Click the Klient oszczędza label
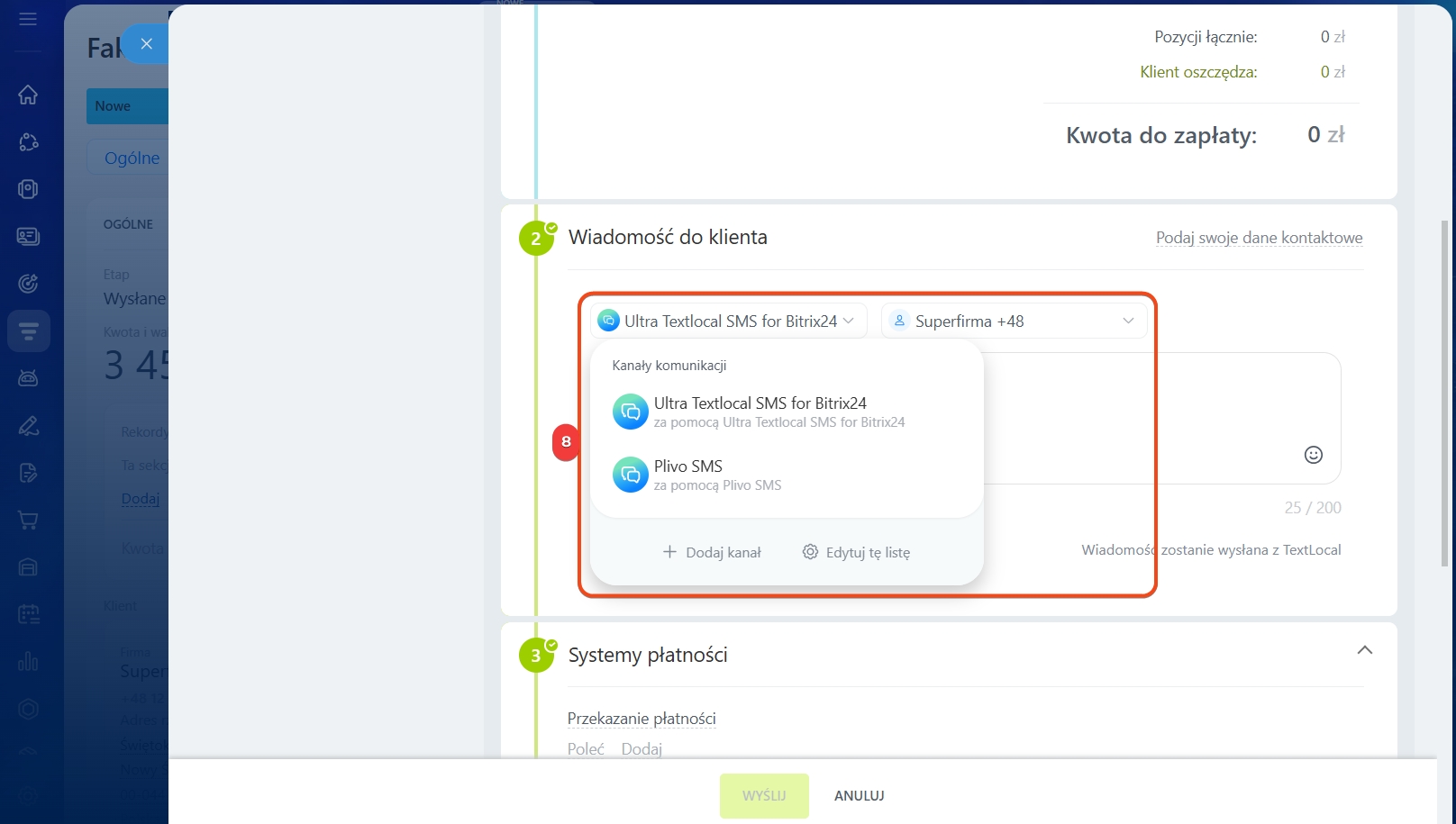 (x=1198, y=72)
